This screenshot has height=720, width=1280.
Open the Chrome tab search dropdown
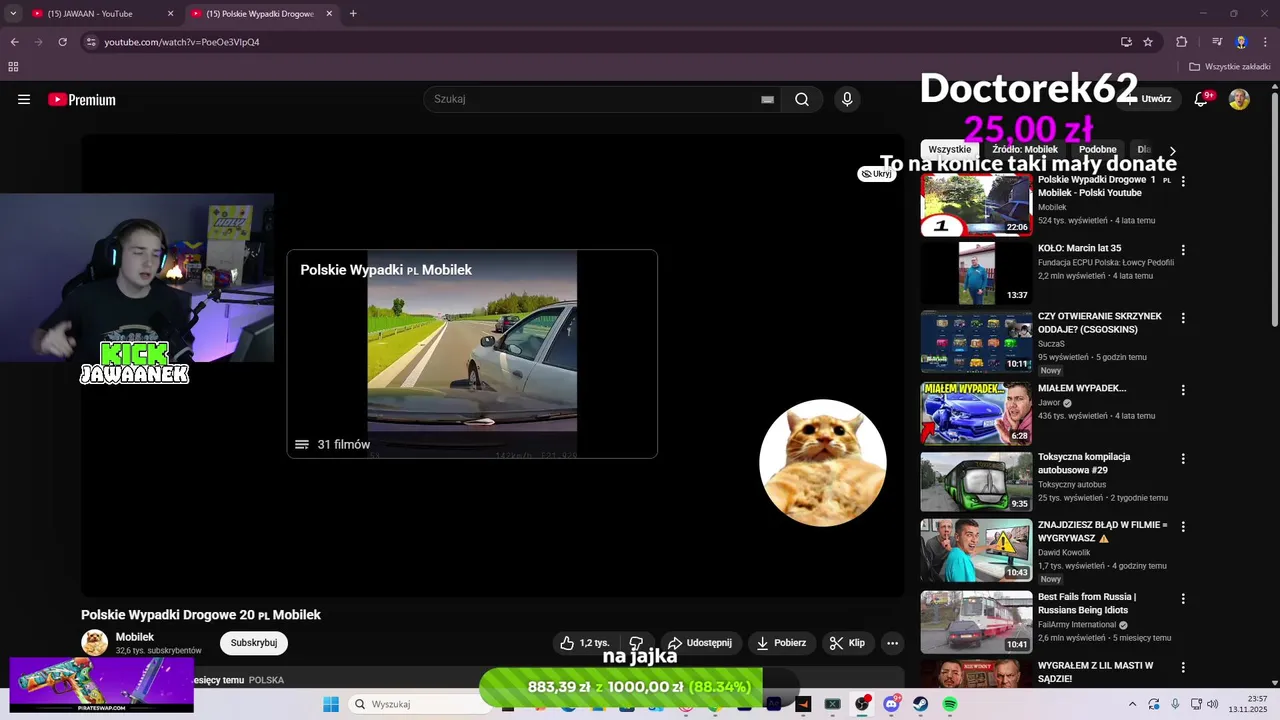coord(13,14)
